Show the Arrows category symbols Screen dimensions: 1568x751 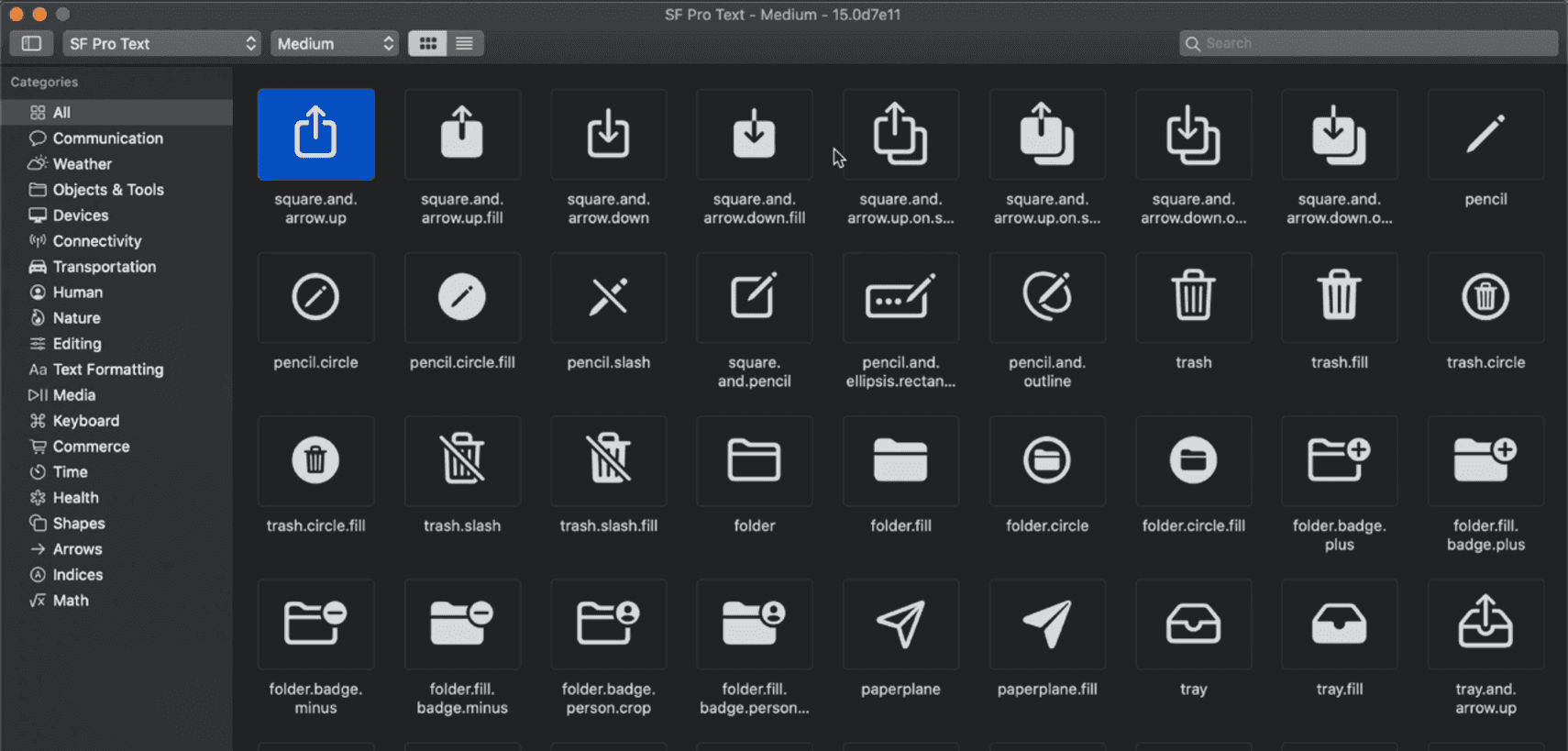click(77, 549)
